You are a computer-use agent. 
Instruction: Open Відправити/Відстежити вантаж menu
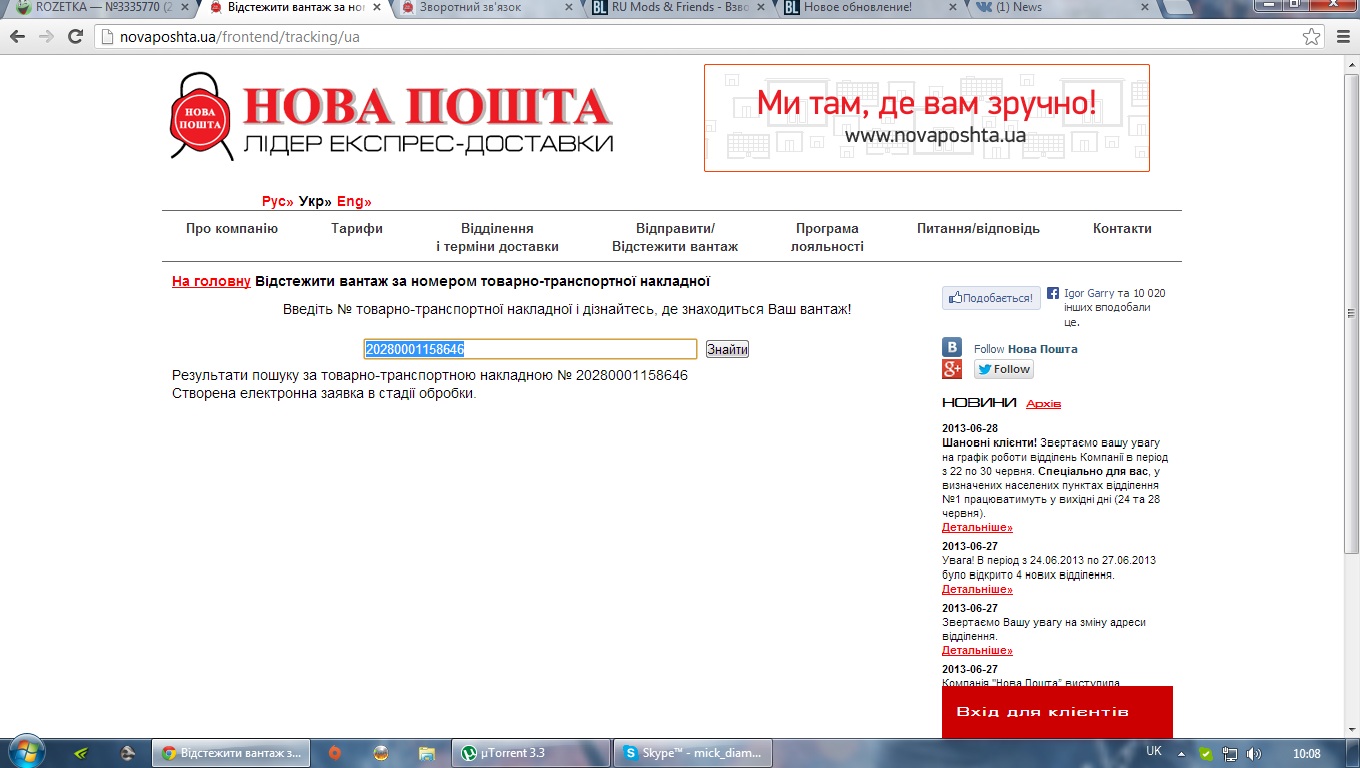[x=675, y=237]
